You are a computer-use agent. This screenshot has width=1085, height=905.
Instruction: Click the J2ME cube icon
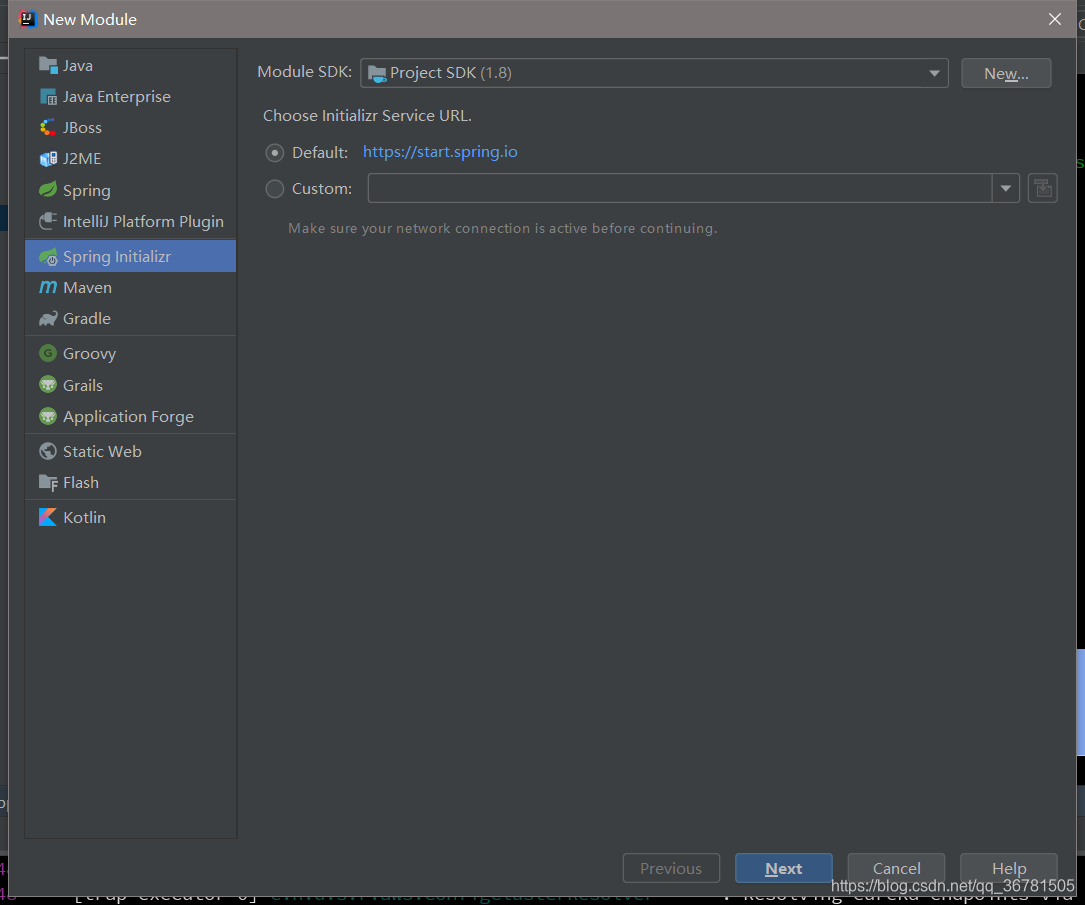point(48,158)
